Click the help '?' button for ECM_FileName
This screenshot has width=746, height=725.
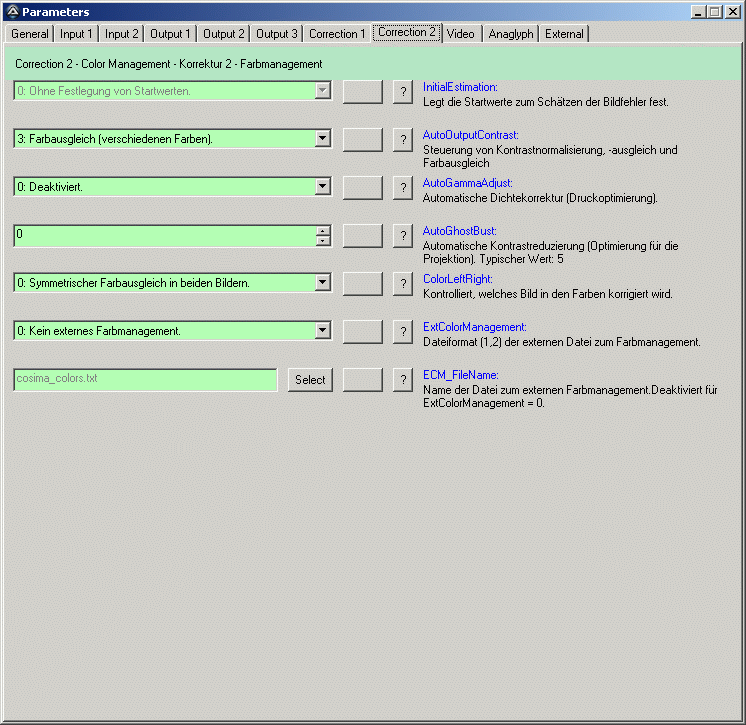point(403,379)
